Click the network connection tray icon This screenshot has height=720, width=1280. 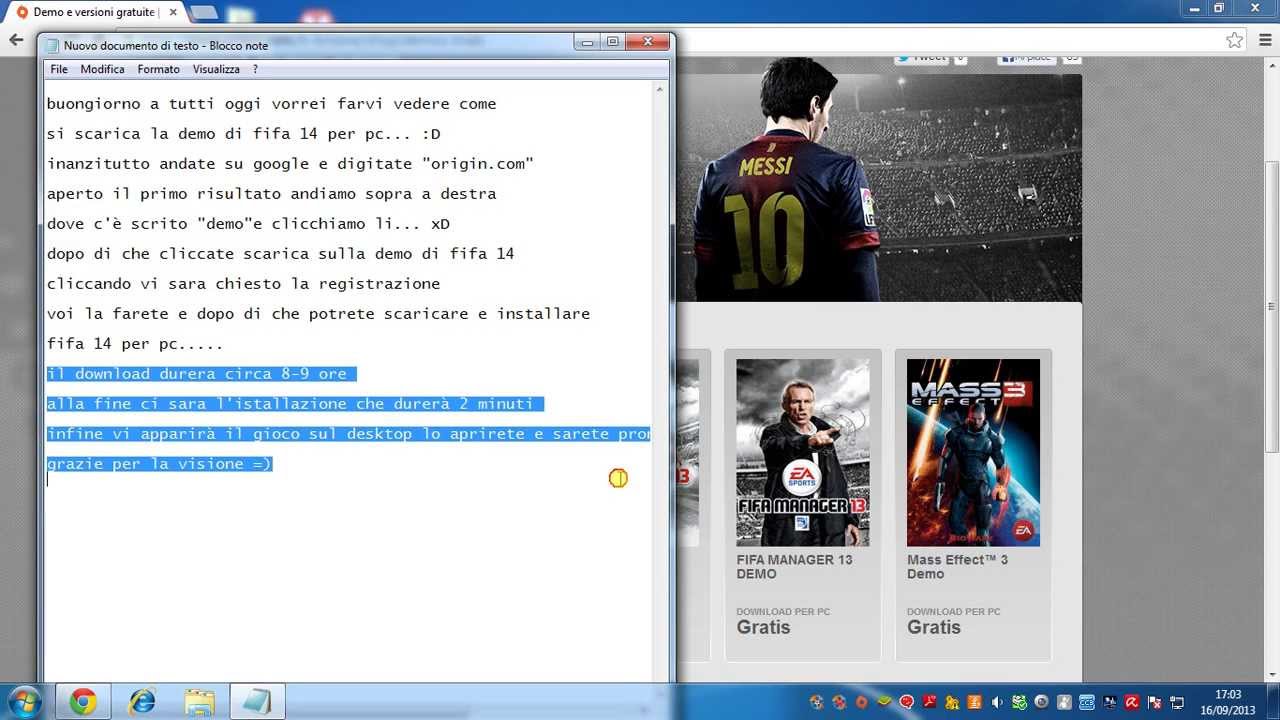tap(1177, 702)
